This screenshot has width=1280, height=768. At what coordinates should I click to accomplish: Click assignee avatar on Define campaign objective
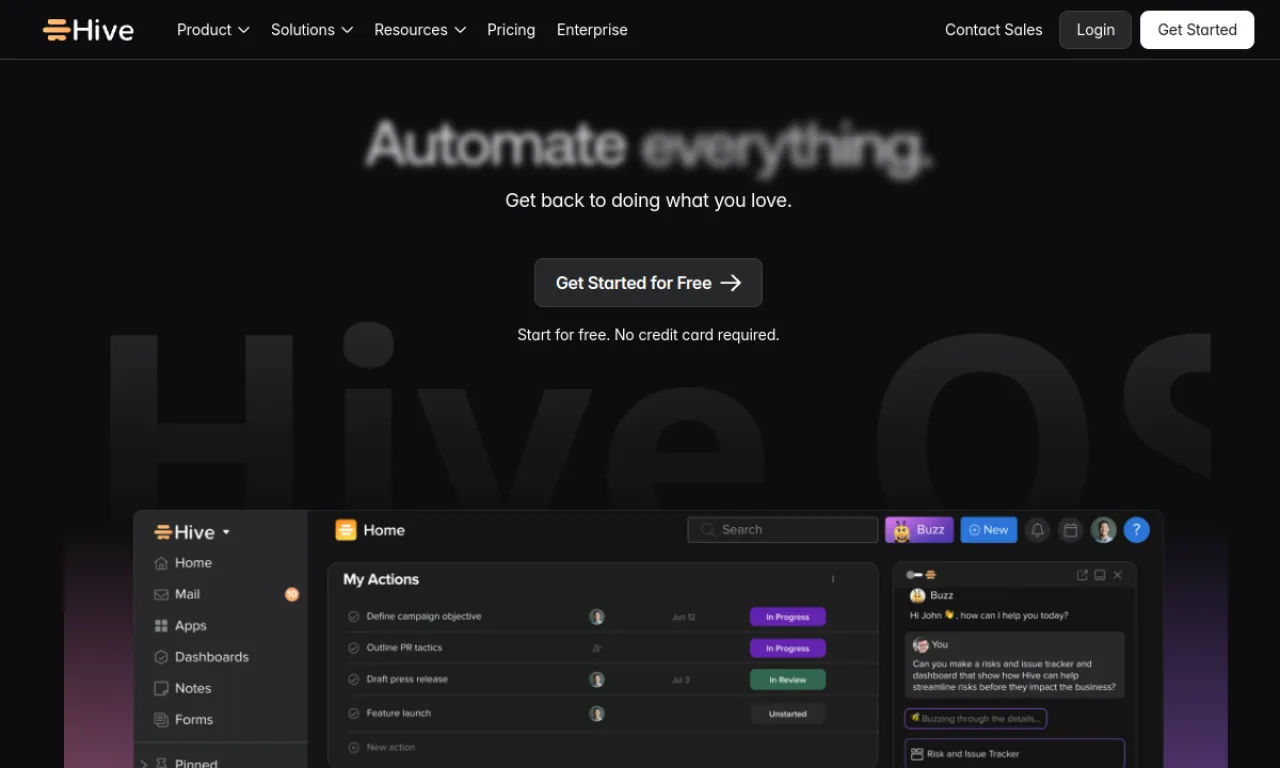click(x=597, y=617)
